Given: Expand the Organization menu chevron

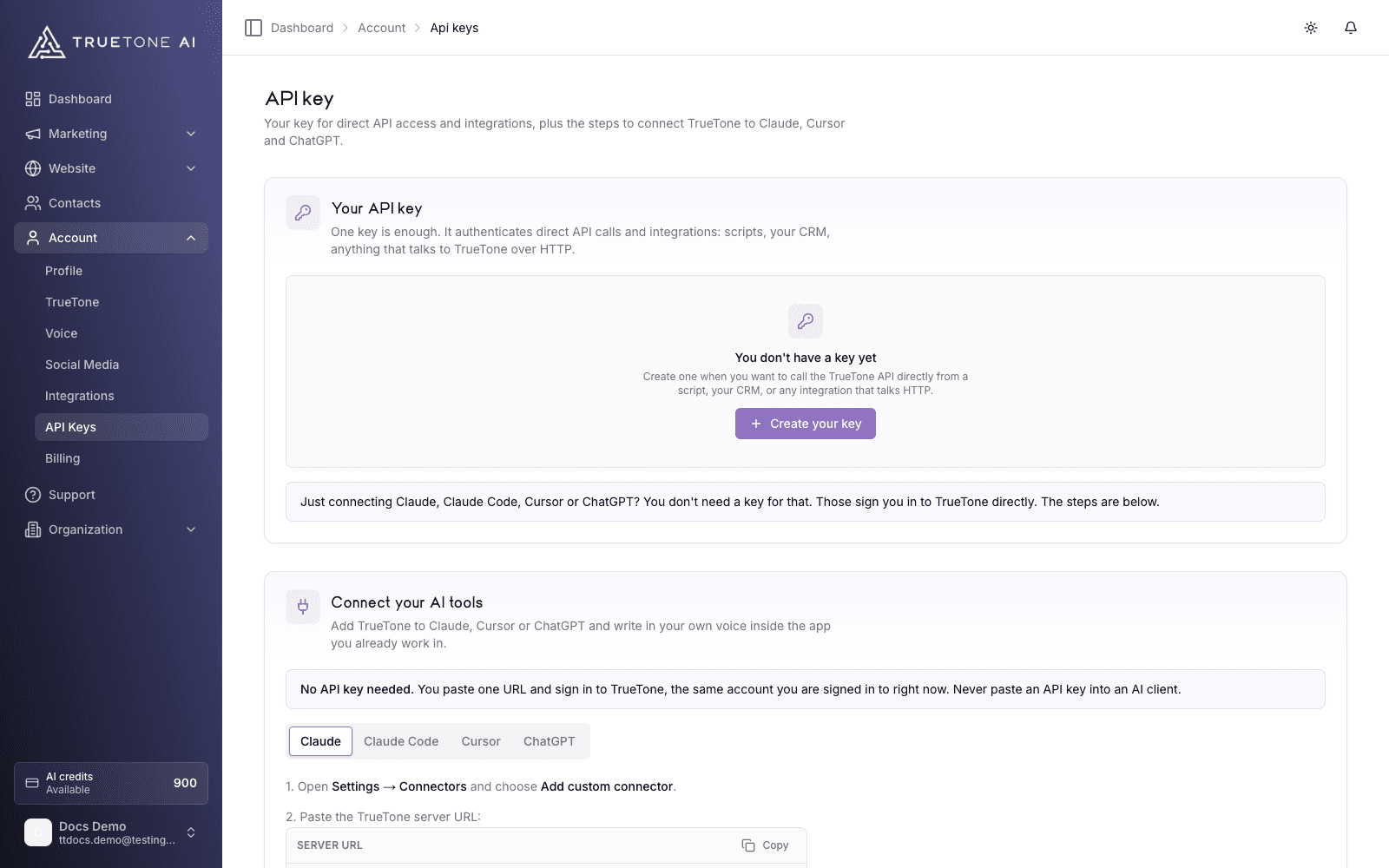Looking at the screenshot, I should point(191,529).
